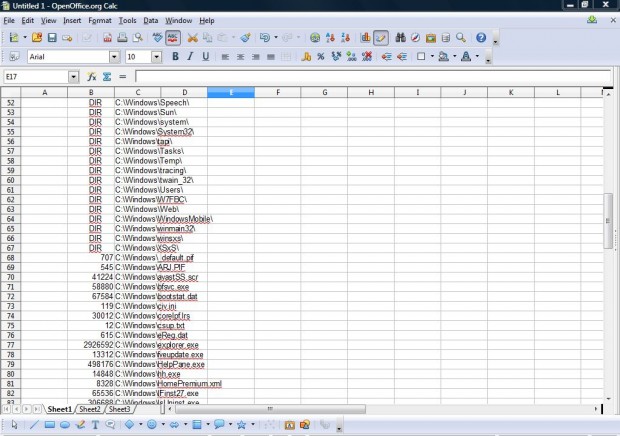620x436 pixels.
Task: Export directly as PDF icon
Action: pyautogui.click(x=107, y=38)
